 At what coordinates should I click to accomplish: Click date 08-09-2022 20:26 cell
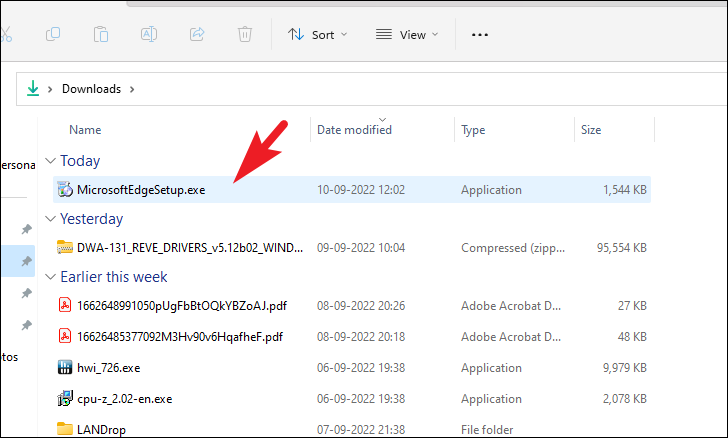coord(361,306)
